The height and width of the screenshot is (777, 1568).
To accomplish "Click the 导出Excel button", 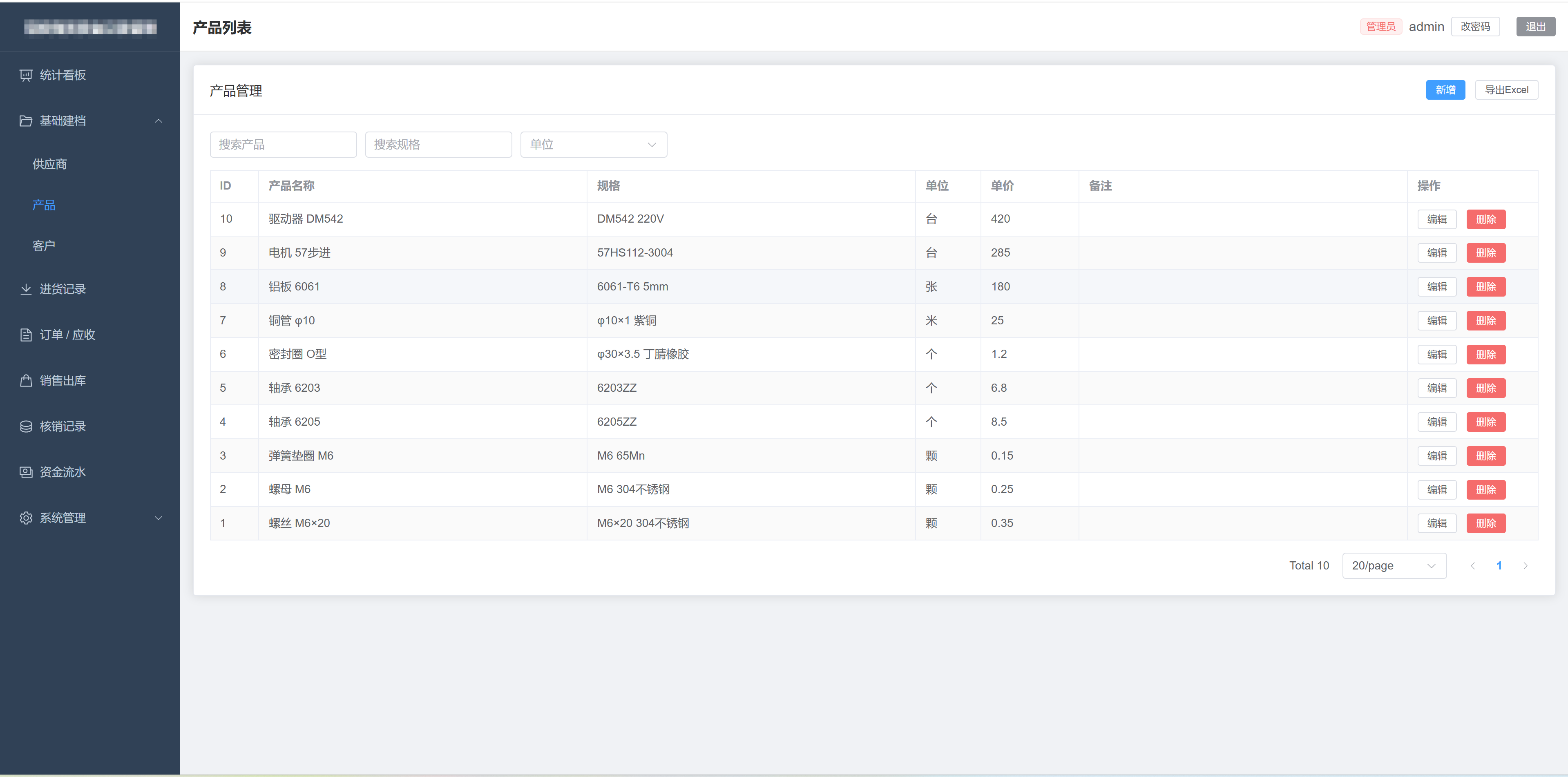I will point(1506,89).
